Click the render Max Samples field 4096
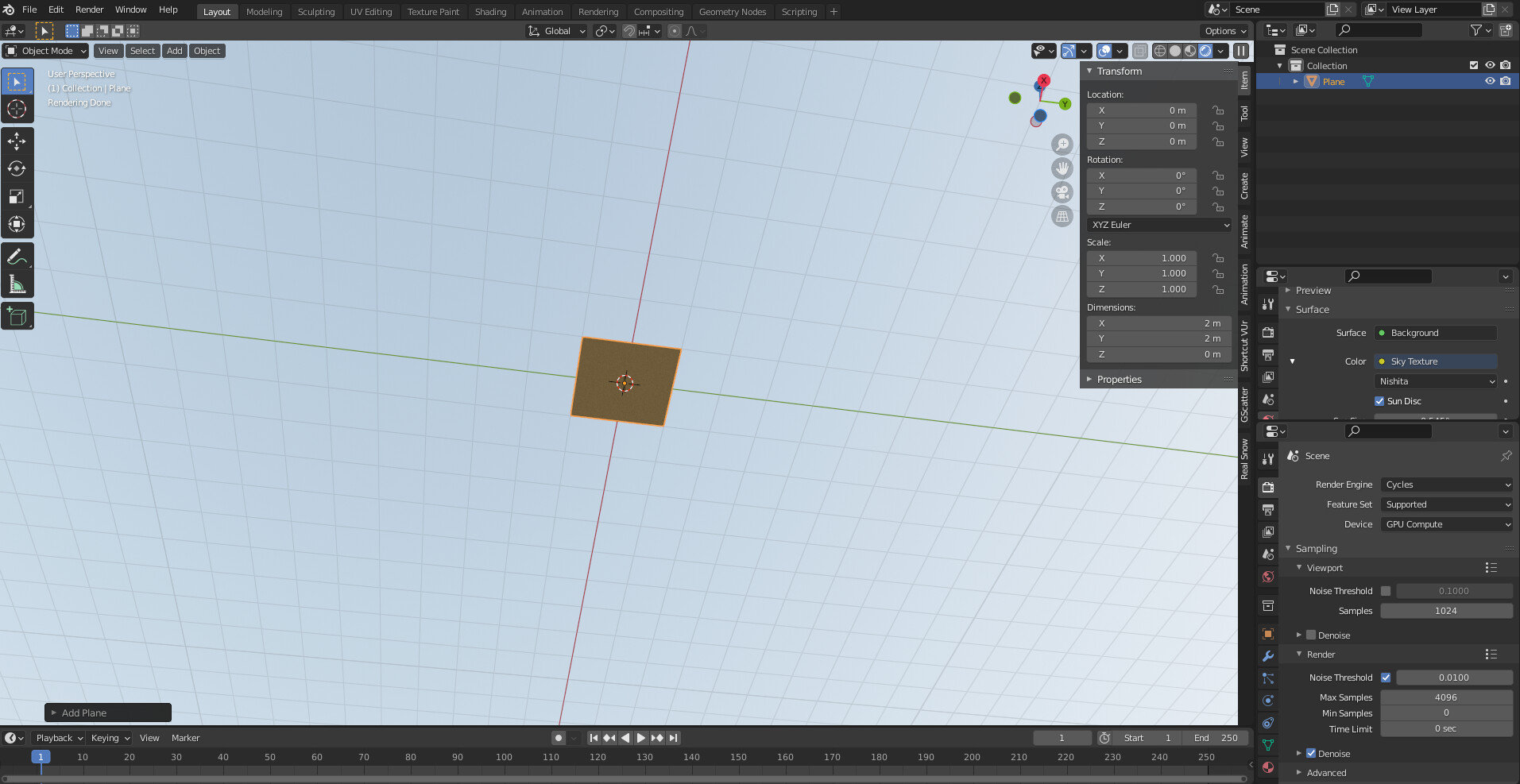The image size is (1520, 784). (1446, 697)
